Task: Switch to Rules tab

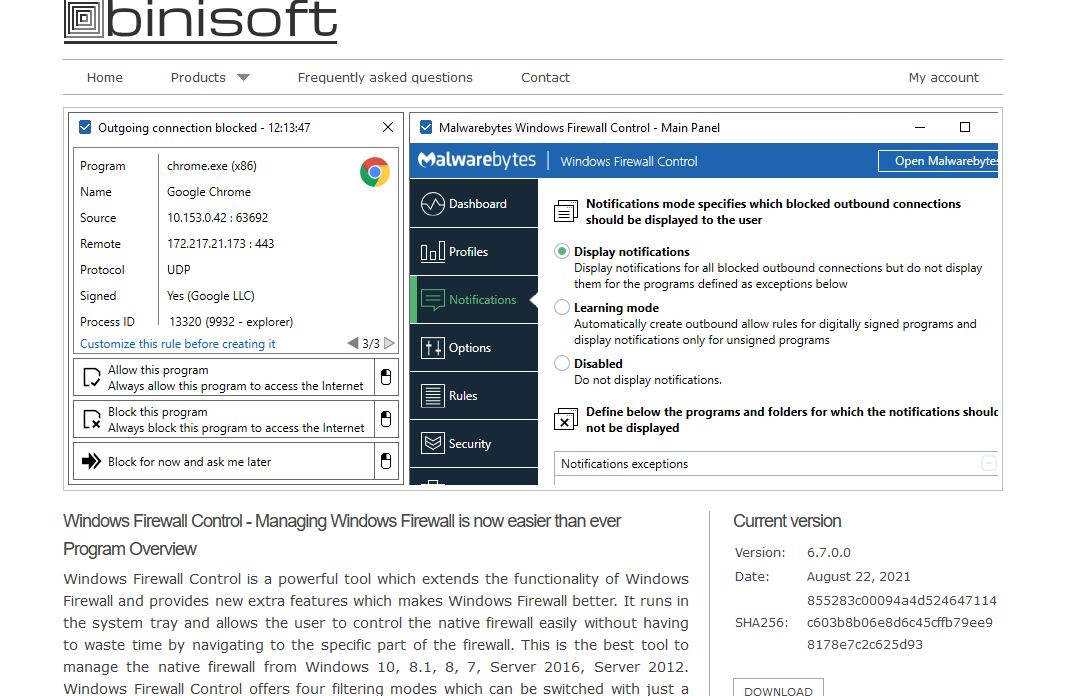Action: tap(473, 396)
